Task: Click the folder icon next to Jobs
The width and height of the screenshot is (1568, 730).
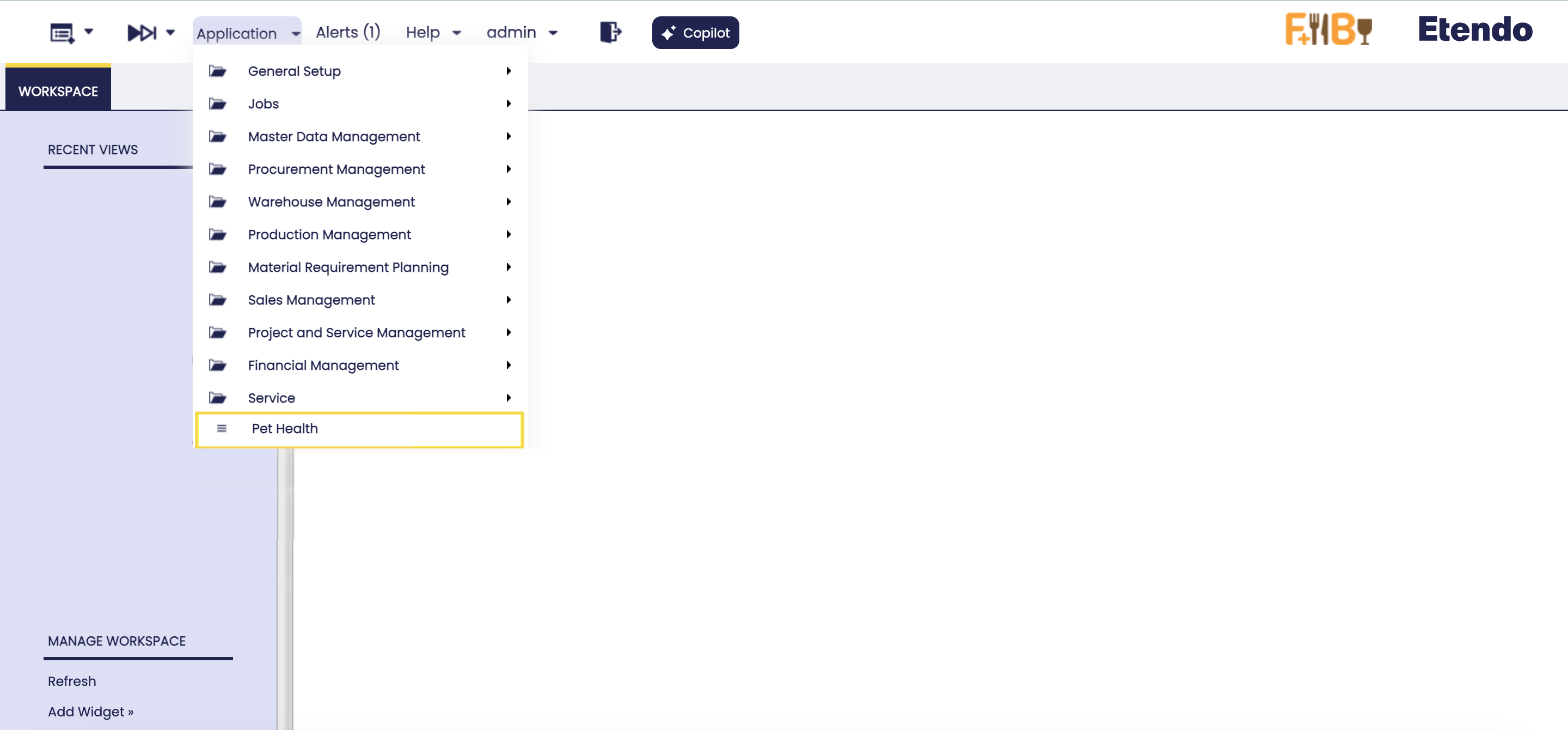Action: pyautogui.click(x=217, y=104)
